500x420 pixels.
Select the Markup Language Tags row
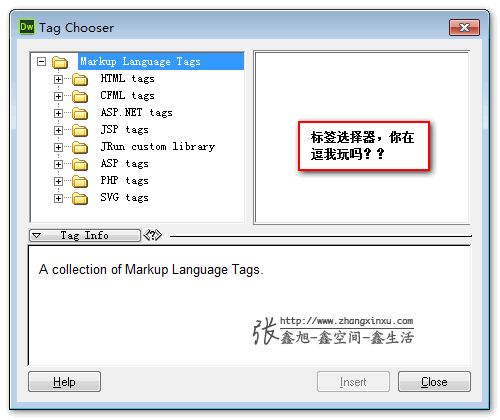click(161, 62)
